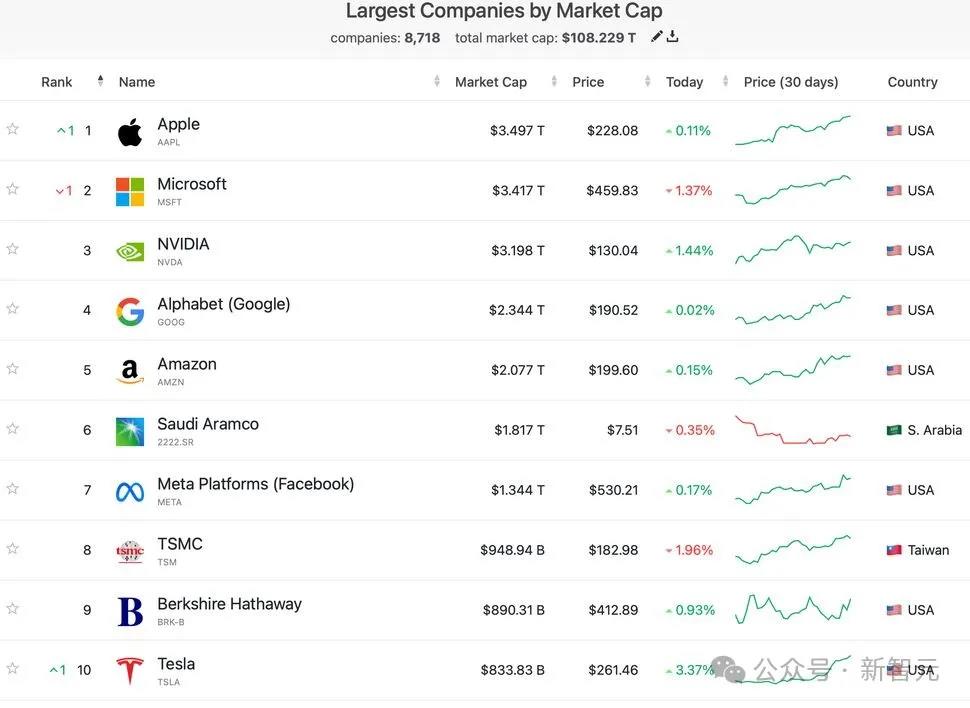Viewport: 970px width, 708px height.
Task: Toggle the favorite star for Apple
Action: point(13,129)
